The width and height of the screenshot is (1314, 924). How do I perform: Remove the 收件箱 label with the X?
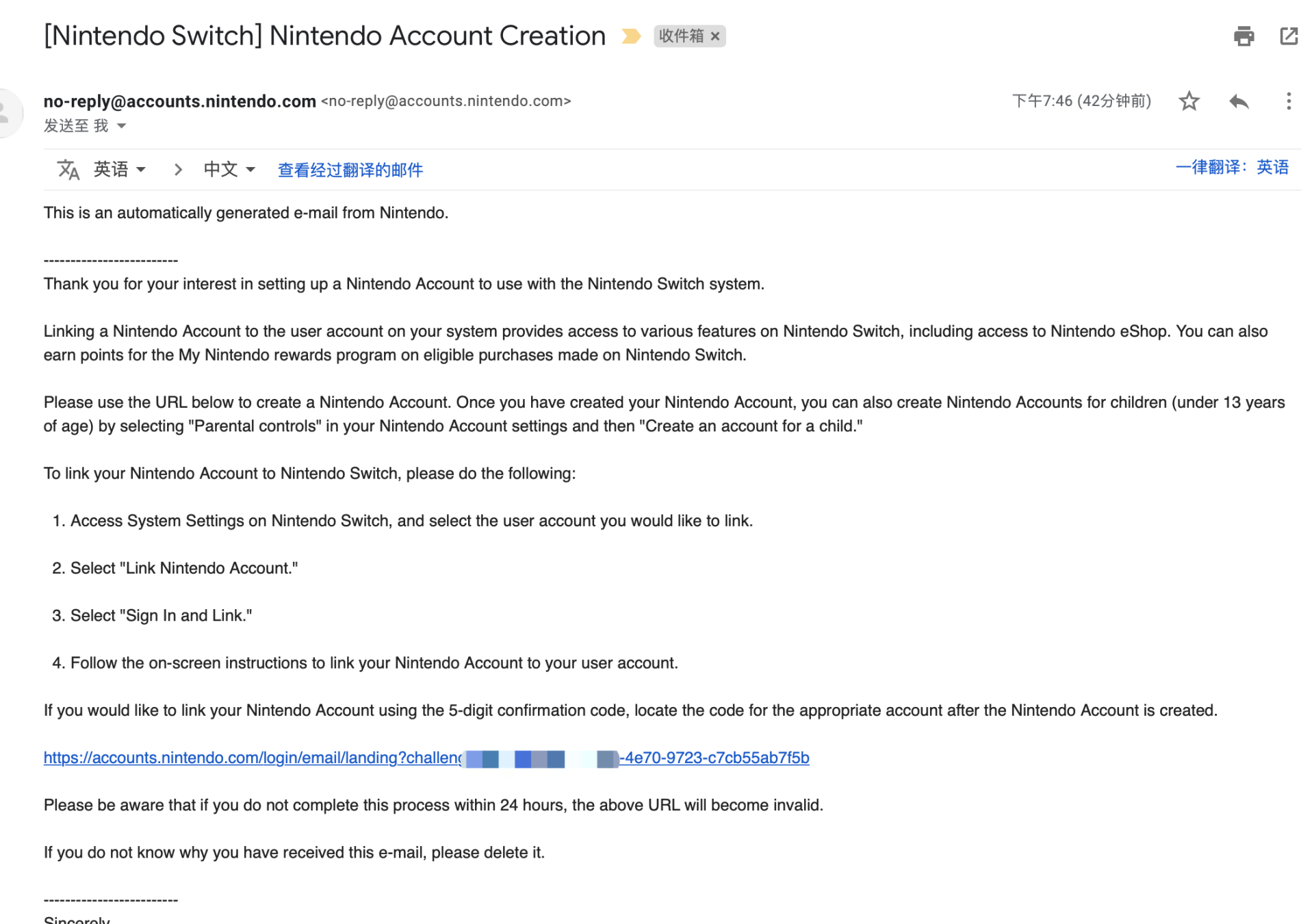click(715, 36)
